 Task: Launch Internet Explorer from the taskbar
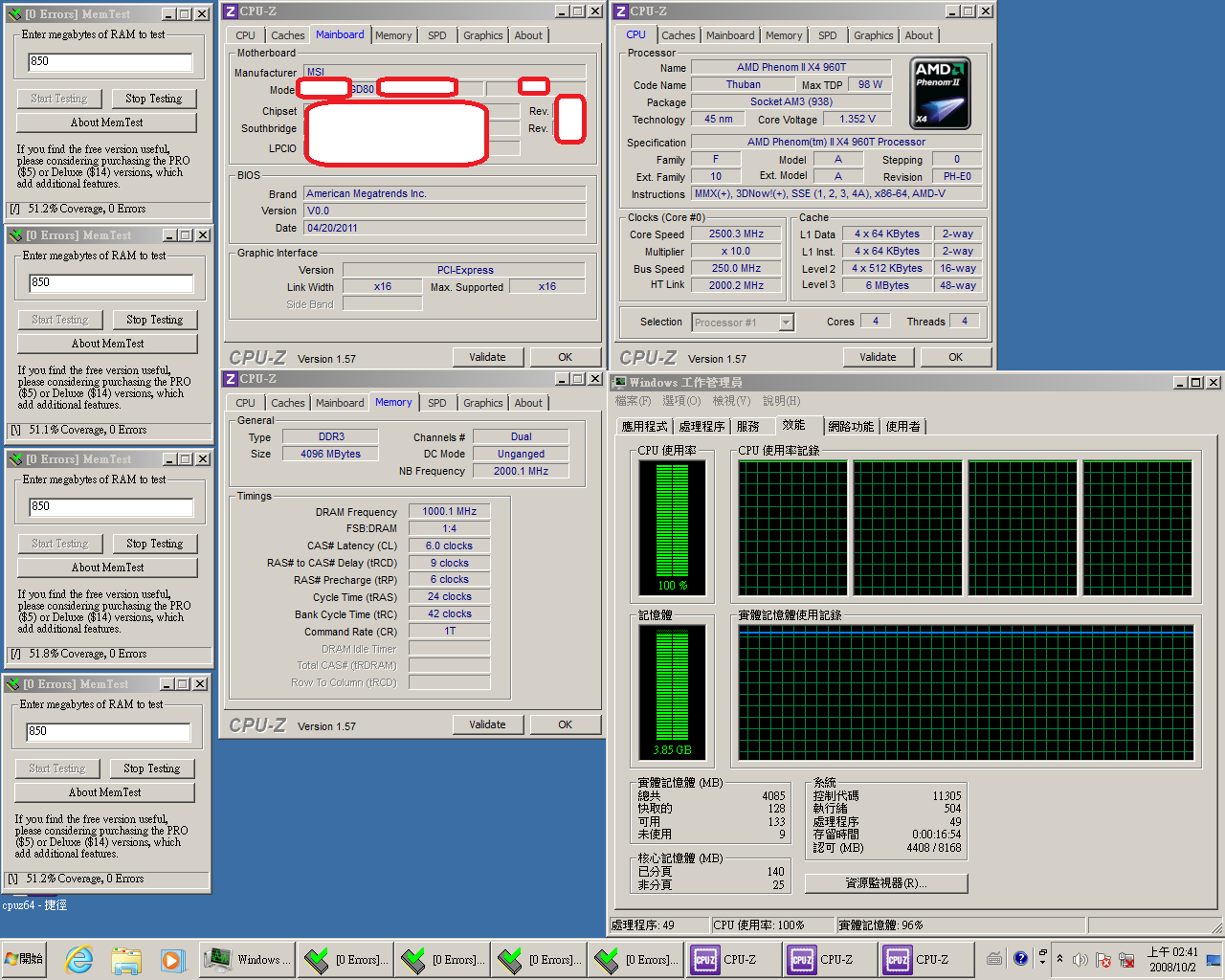tap(78, 959)
